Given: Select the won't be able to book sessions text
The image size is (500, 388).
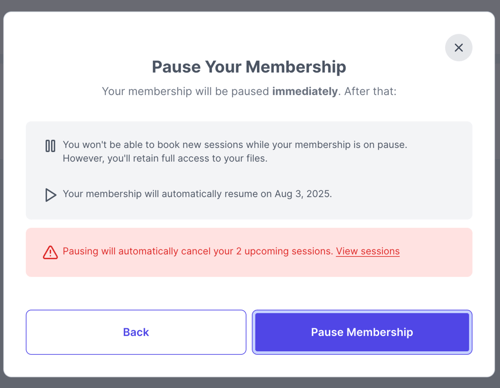Looking at the screenshot, I should pos(235,145).
